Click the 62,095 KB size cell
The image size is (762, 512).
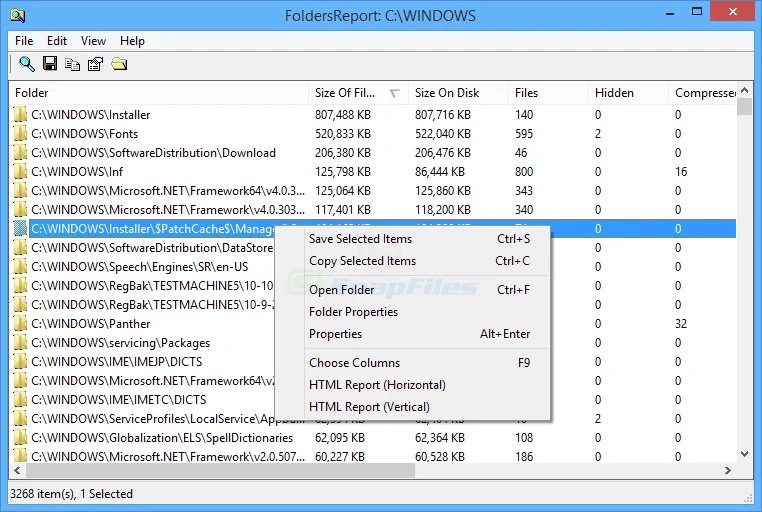click(x=340, y=438)
